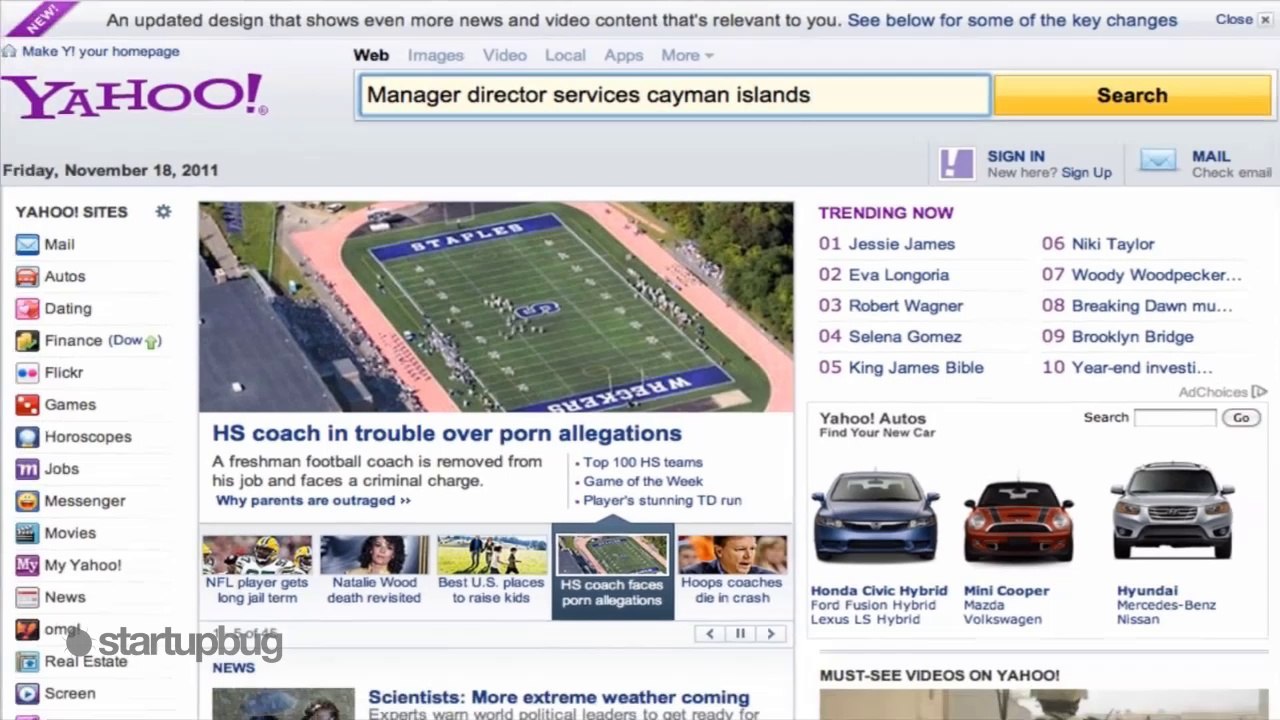This screenshot has height=720, width=1280.
Task: Click the yellow Search button
Action: click(x=1131, y=95)
